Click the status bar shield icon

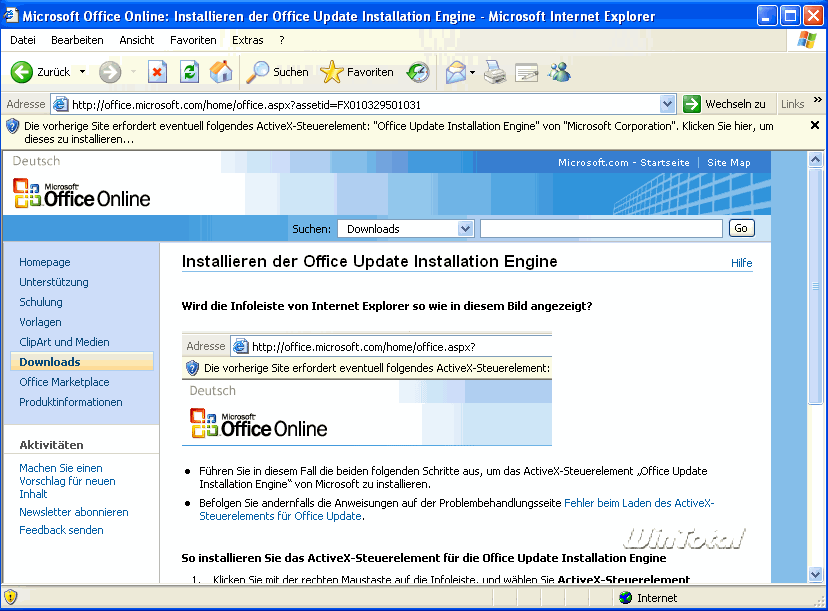(11, 597)
